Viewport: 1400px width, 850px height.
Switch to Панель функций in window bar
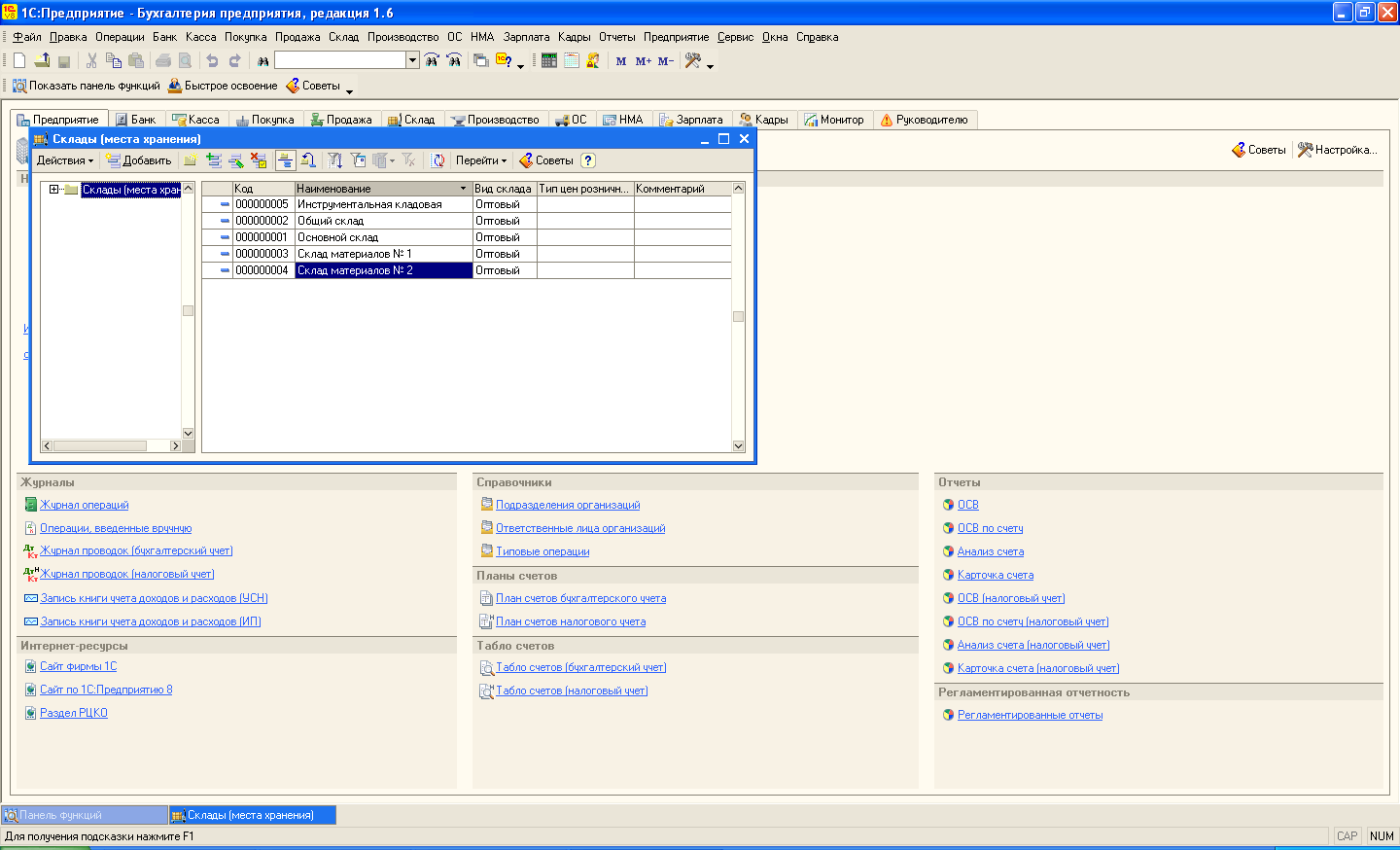pyautogui.click(x=85, y=815)
